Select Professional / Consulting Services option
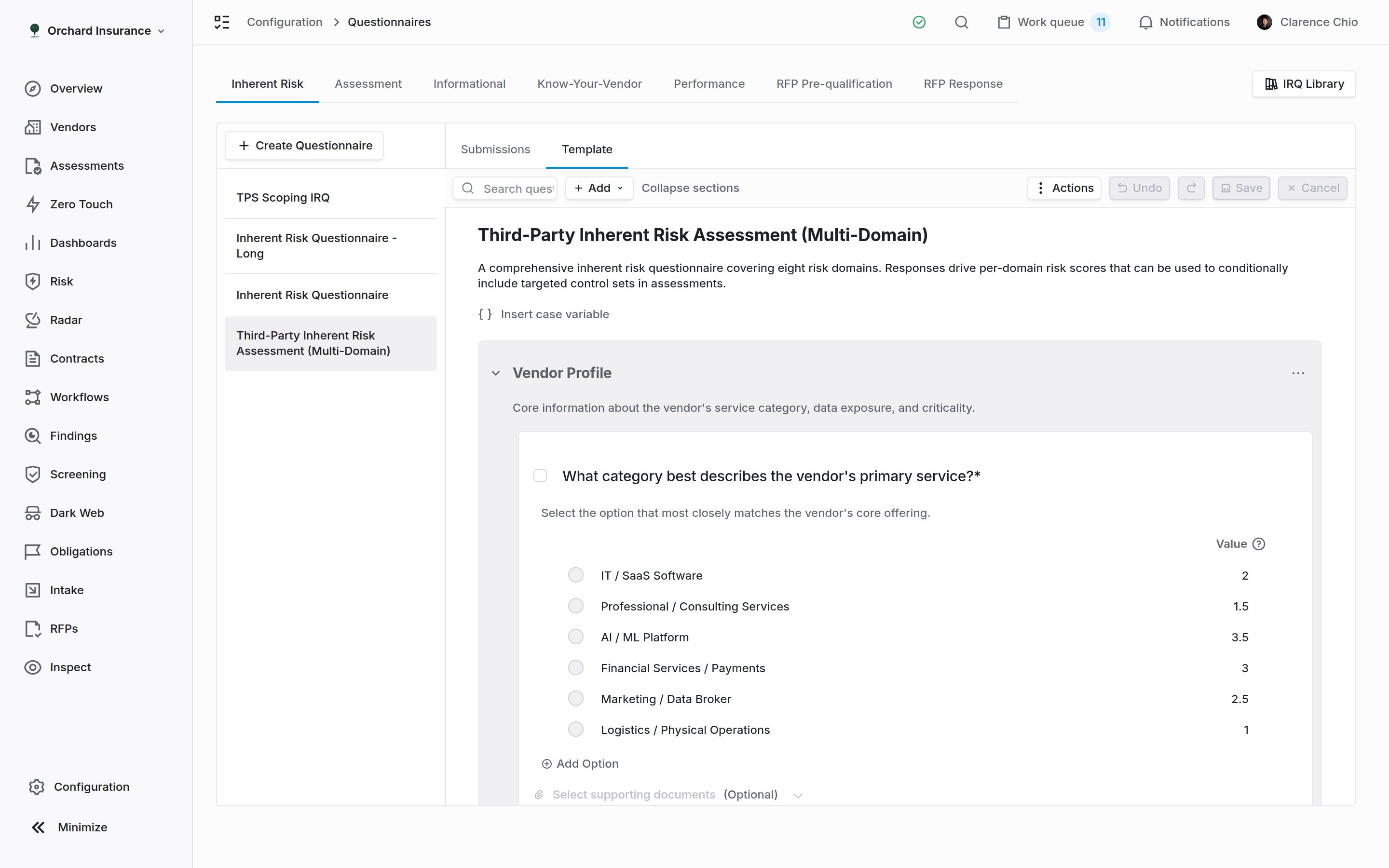Viewport: 1389px width, 868px height. pyautogui.click(x=576, y=606)
